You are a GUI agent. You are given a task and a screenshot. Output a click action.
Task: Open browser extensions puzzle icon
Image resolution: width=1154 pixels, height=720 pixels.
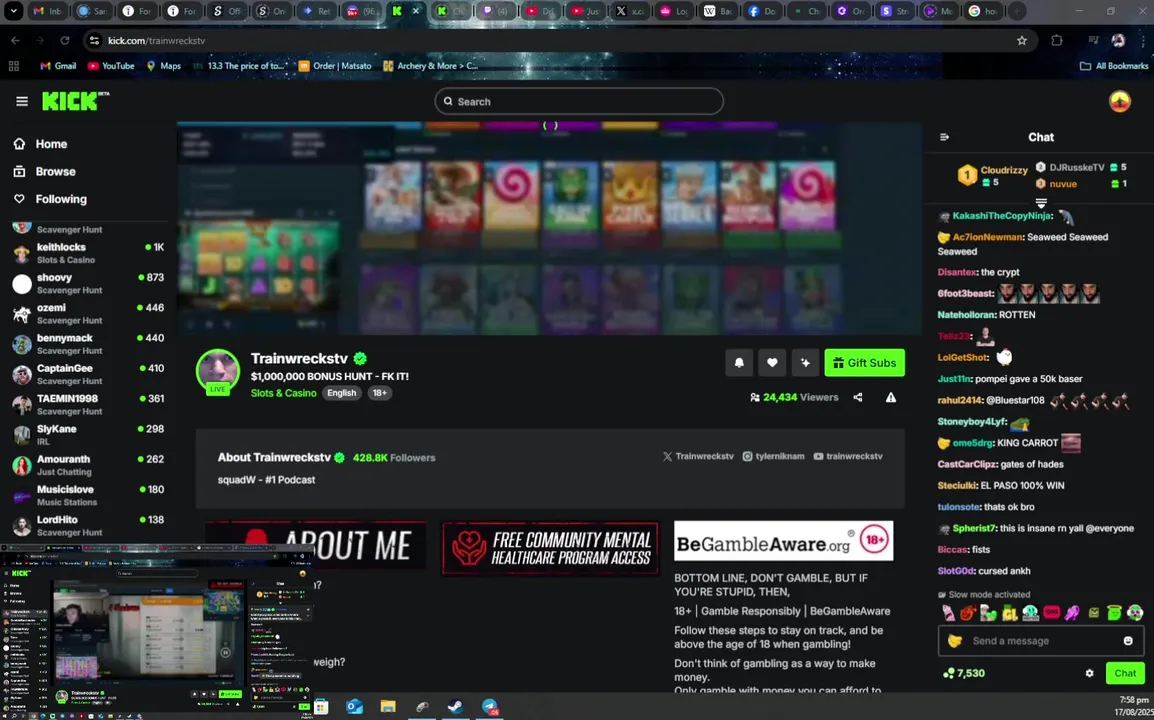click(x=1057, y=40)
